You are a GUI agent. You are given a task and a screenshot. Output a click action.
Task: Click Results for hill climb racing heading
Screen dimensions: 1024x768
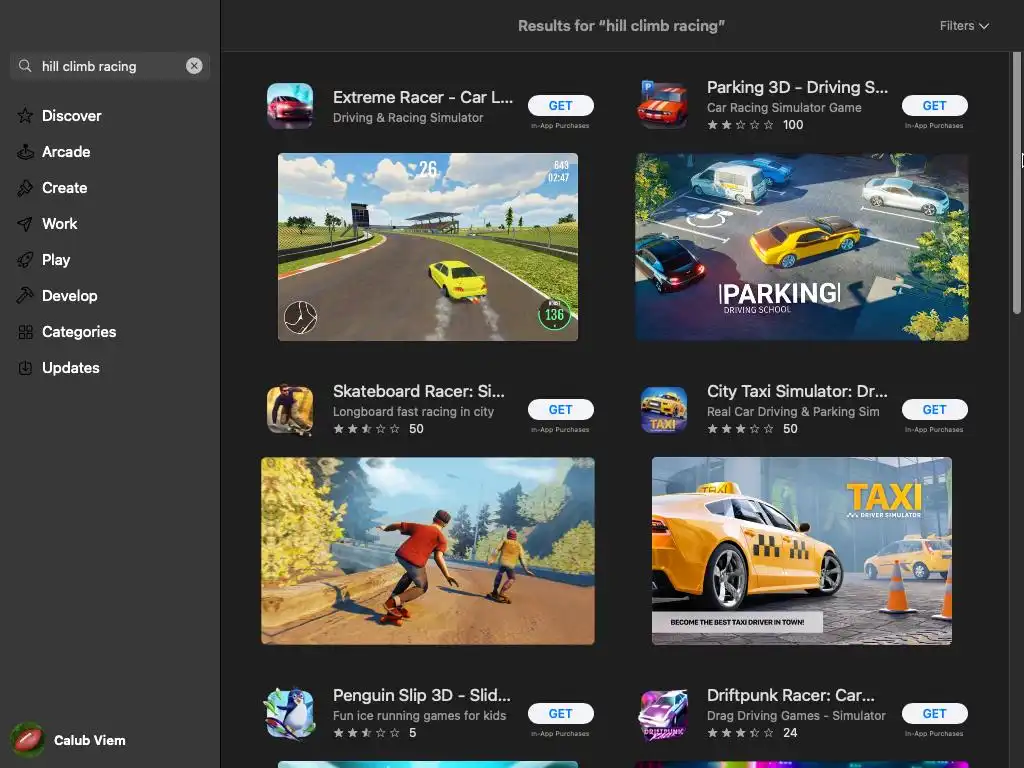[621, 25]
